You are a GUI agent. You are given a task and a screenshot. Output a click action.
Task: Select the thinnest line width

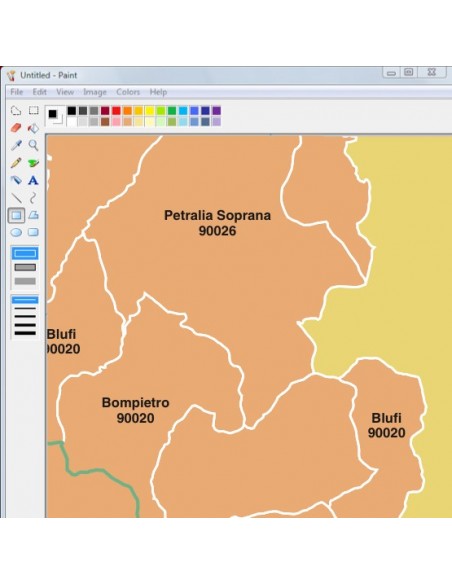point(25,300)
